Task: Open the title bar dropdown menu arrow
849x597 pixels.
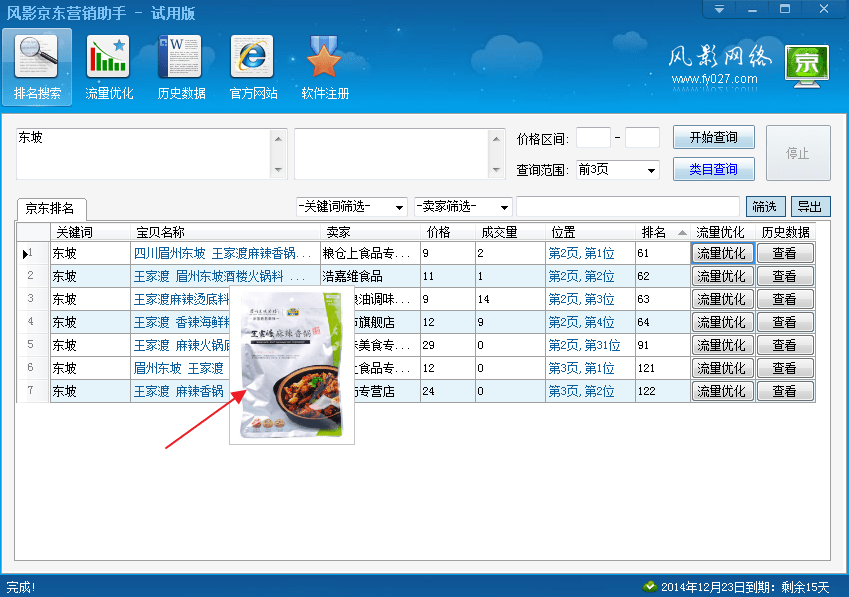Action: [x=719, y=9]
